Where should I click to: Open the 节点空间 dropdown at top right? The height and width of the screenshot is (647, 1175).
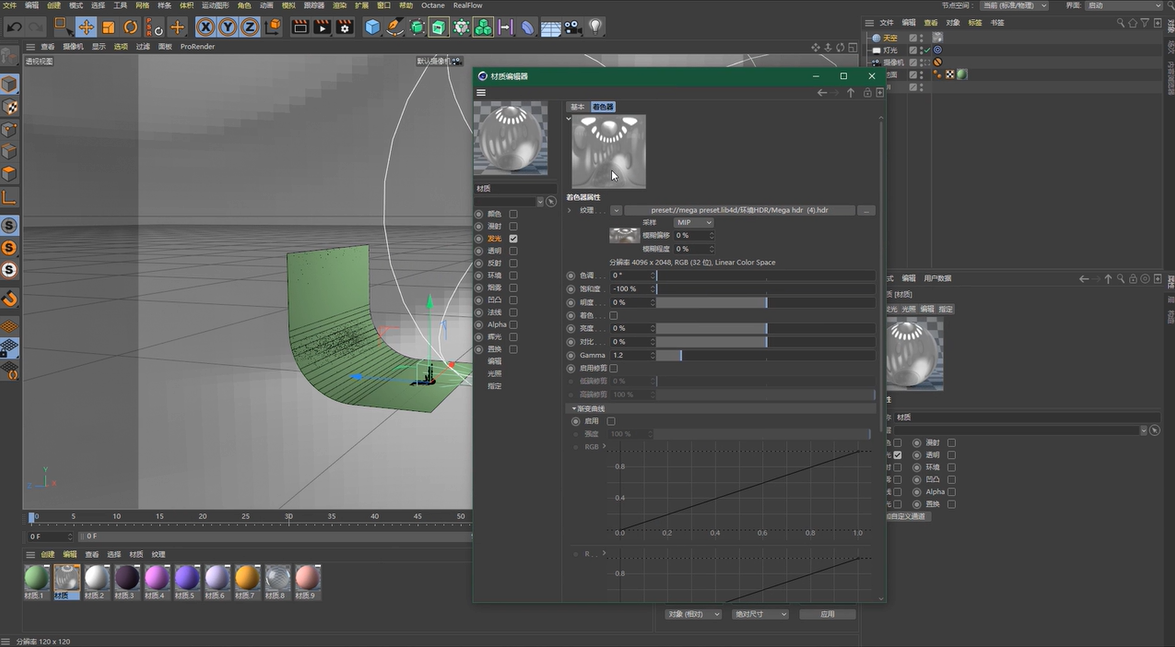point(1015,5)
